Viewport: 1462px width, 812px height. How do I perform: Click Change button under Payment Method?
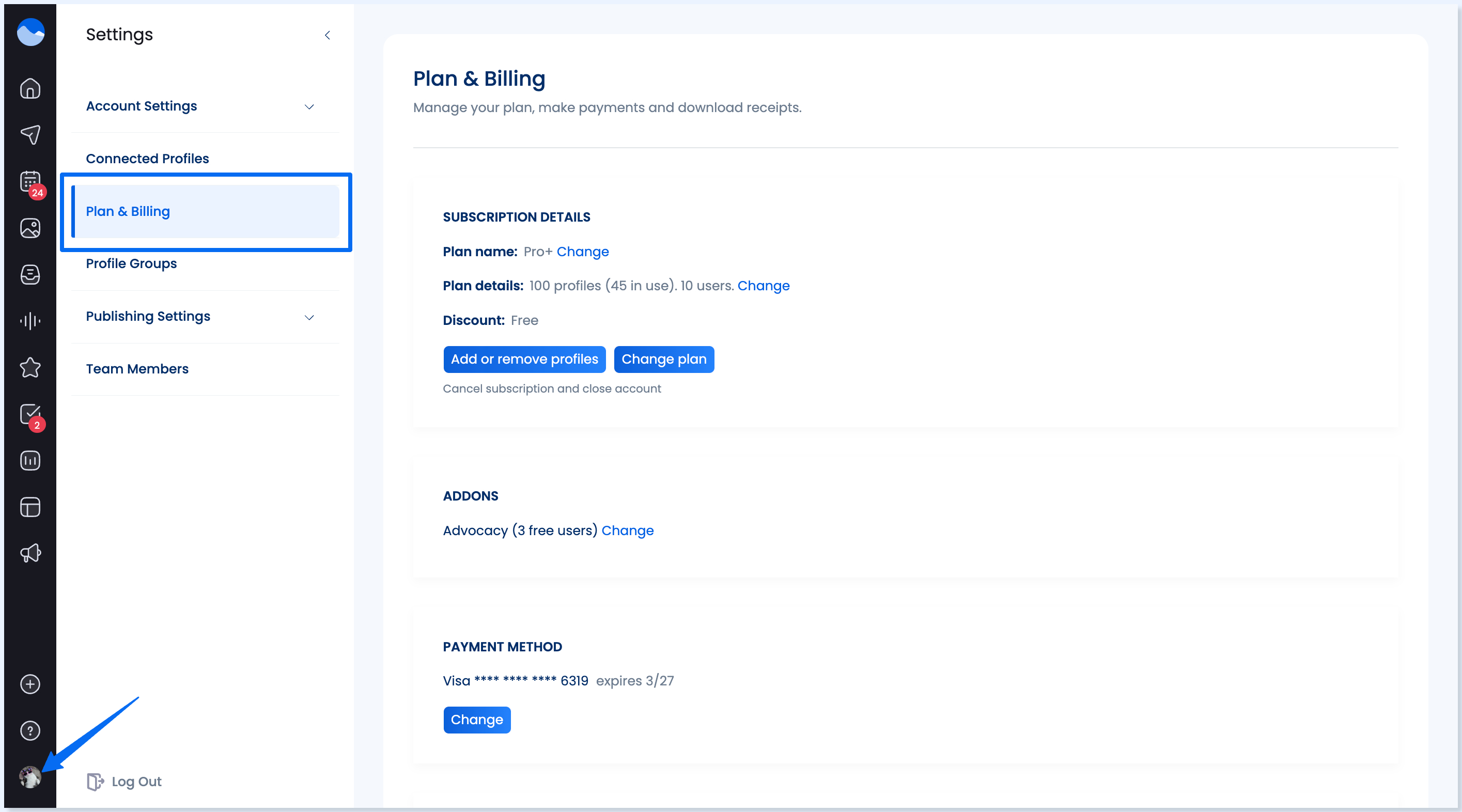point(477,720)
